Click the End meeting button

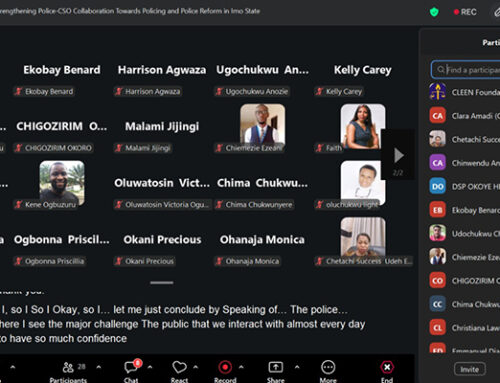coord(387,372)
